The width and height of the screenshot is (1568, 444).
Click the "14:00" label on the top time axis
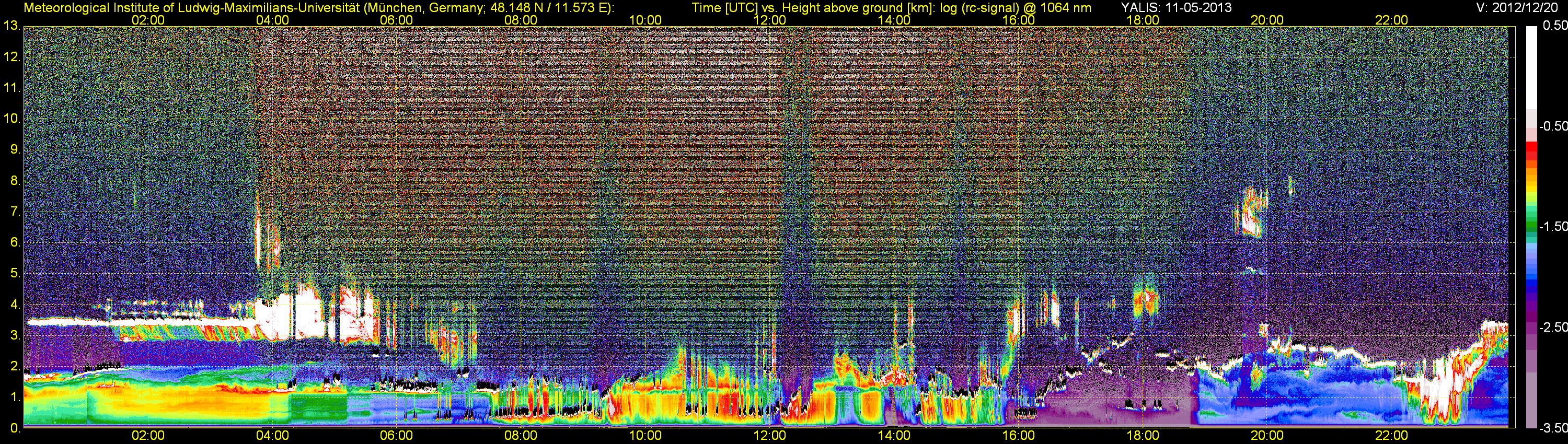pos(894,20)
